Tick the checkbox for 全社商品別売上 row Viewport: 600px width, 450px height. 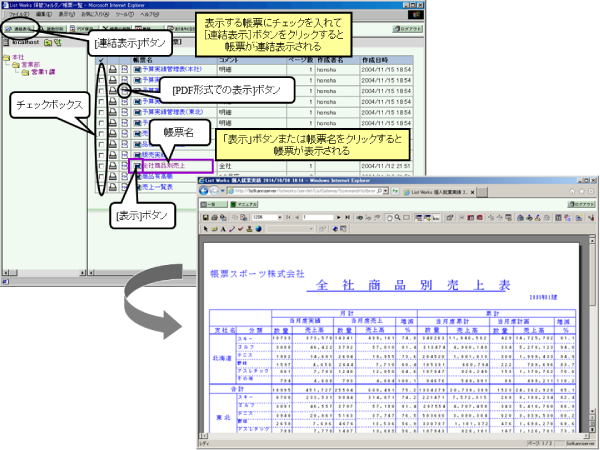(101, 166)
